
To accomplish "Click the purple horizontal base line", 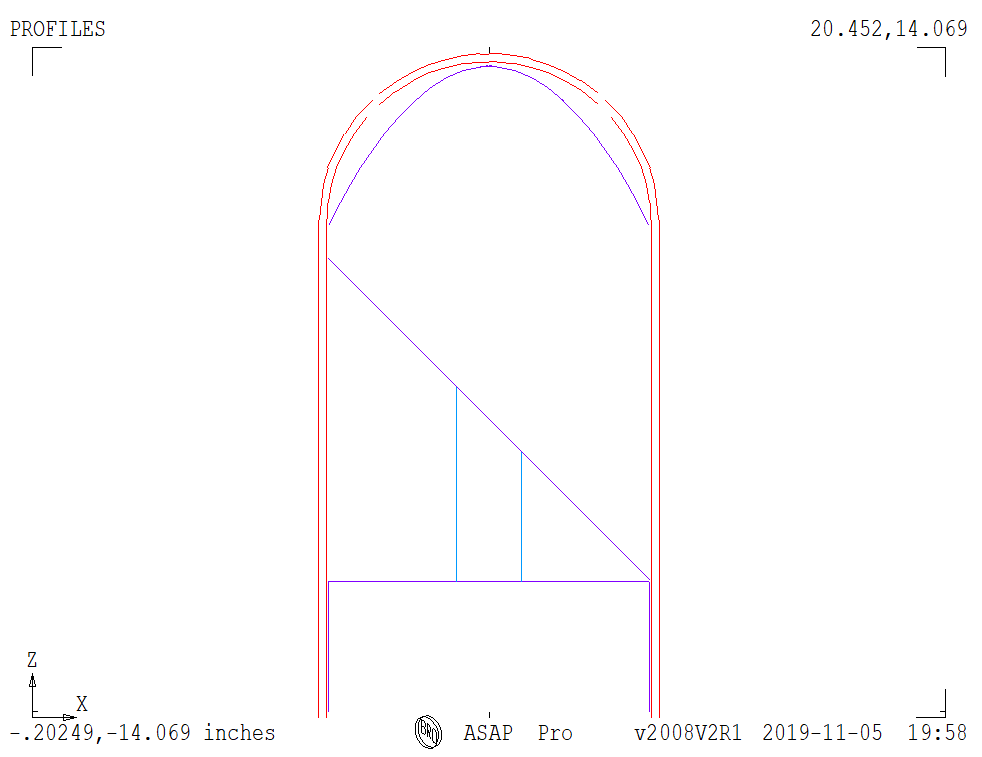I will (489, 582).
